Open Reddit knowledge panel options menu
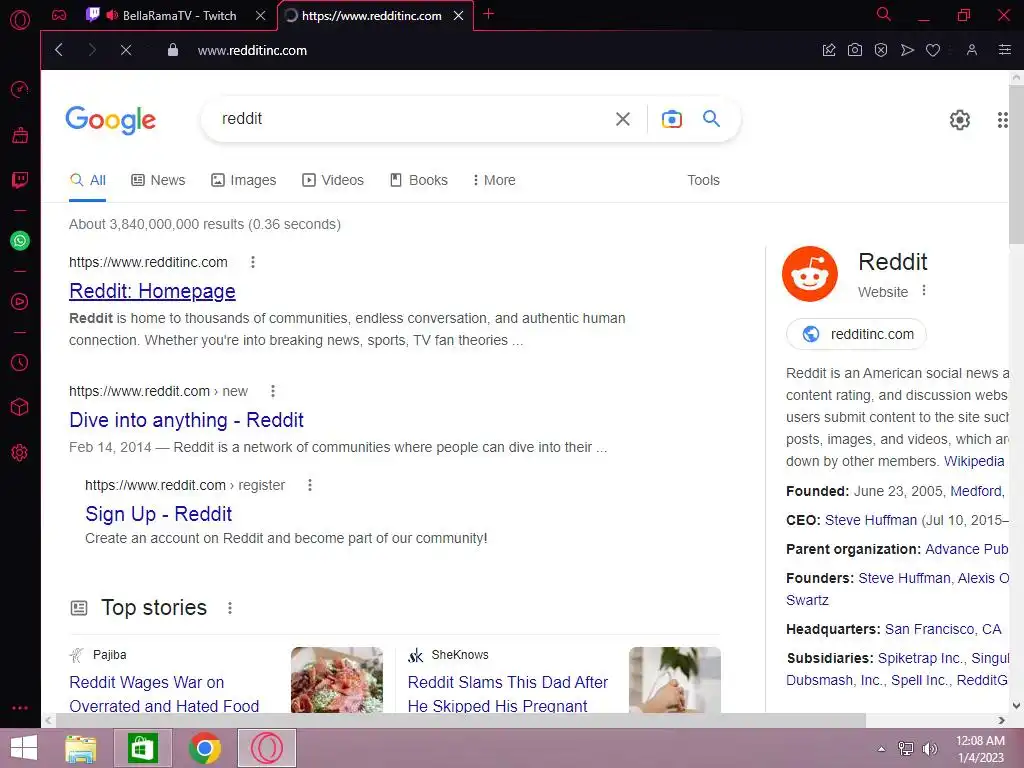 coord(923,291)
